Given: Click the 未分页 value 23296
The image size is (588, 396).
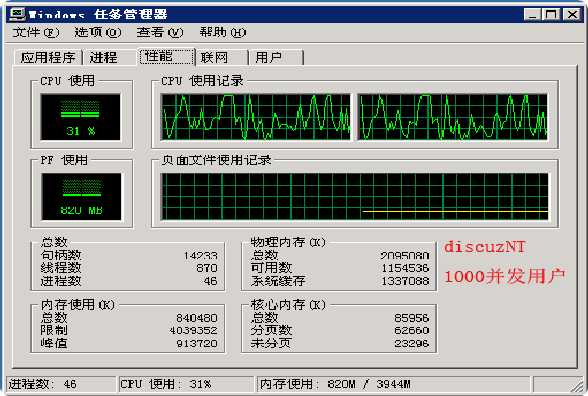Looking at the screenshot, I should point(412,343).
